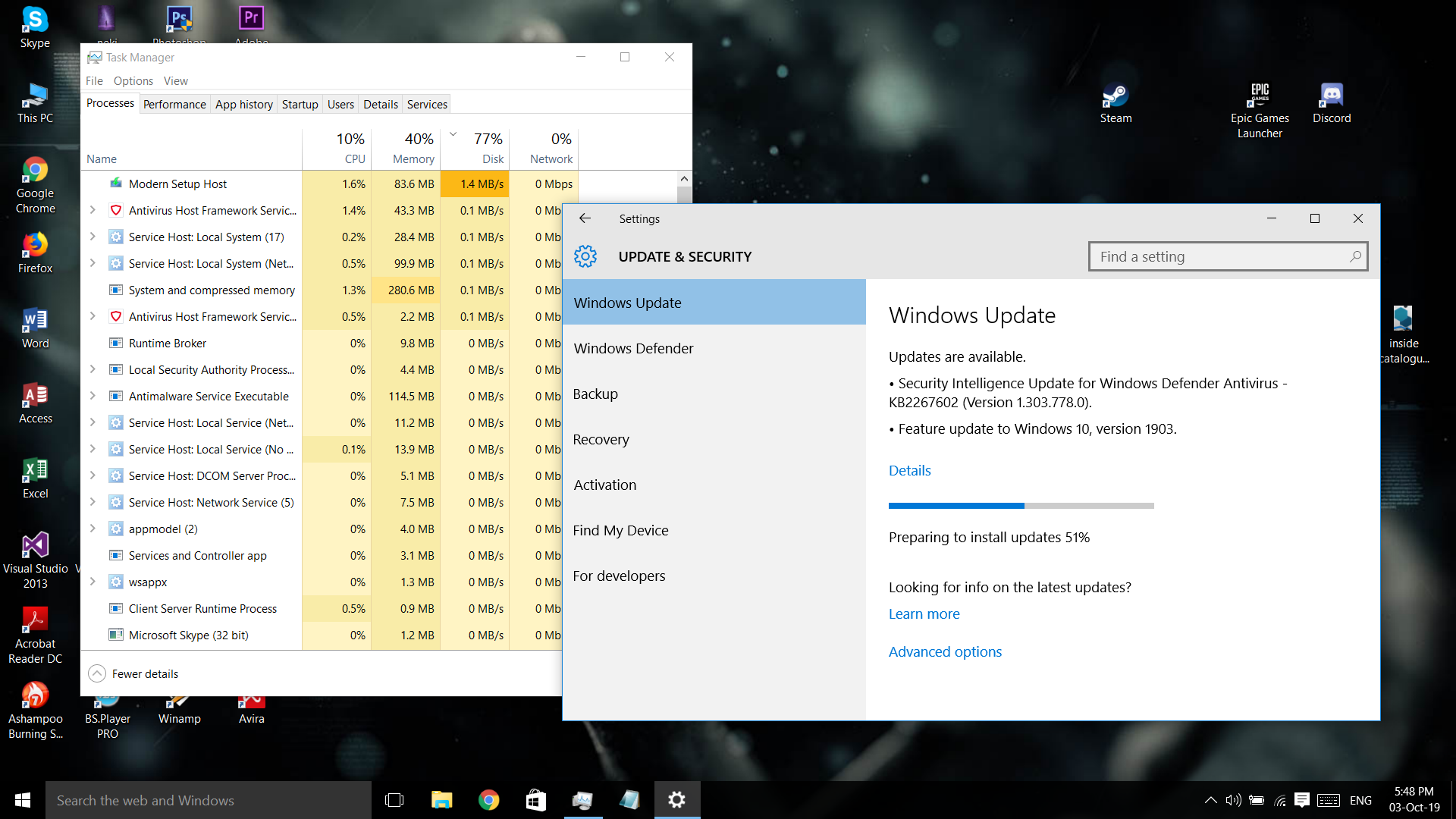Launch Epic Games Launcher
1456x819 pixels.
pyautogui.click(x=1260, y=110)
